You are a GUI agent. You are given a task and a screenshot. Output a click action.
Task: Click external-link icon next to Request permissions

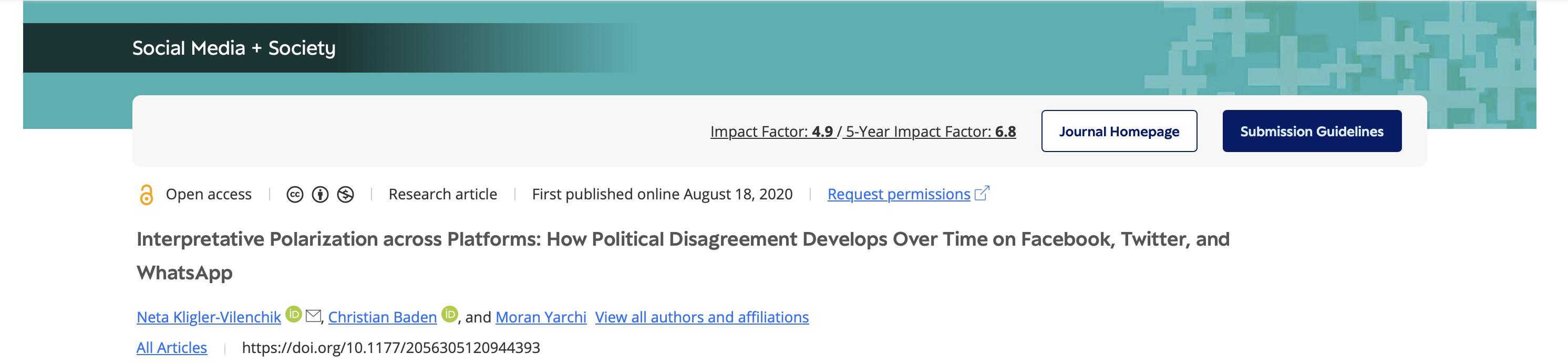(982, 194)
